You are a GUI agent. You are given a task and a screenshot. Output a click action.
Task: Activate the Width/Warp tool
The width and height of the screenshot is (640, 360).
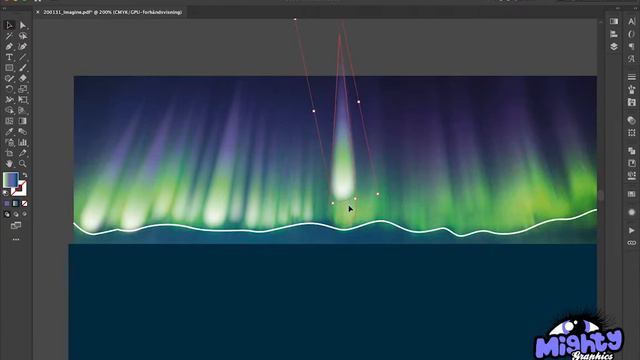point(9,100)
